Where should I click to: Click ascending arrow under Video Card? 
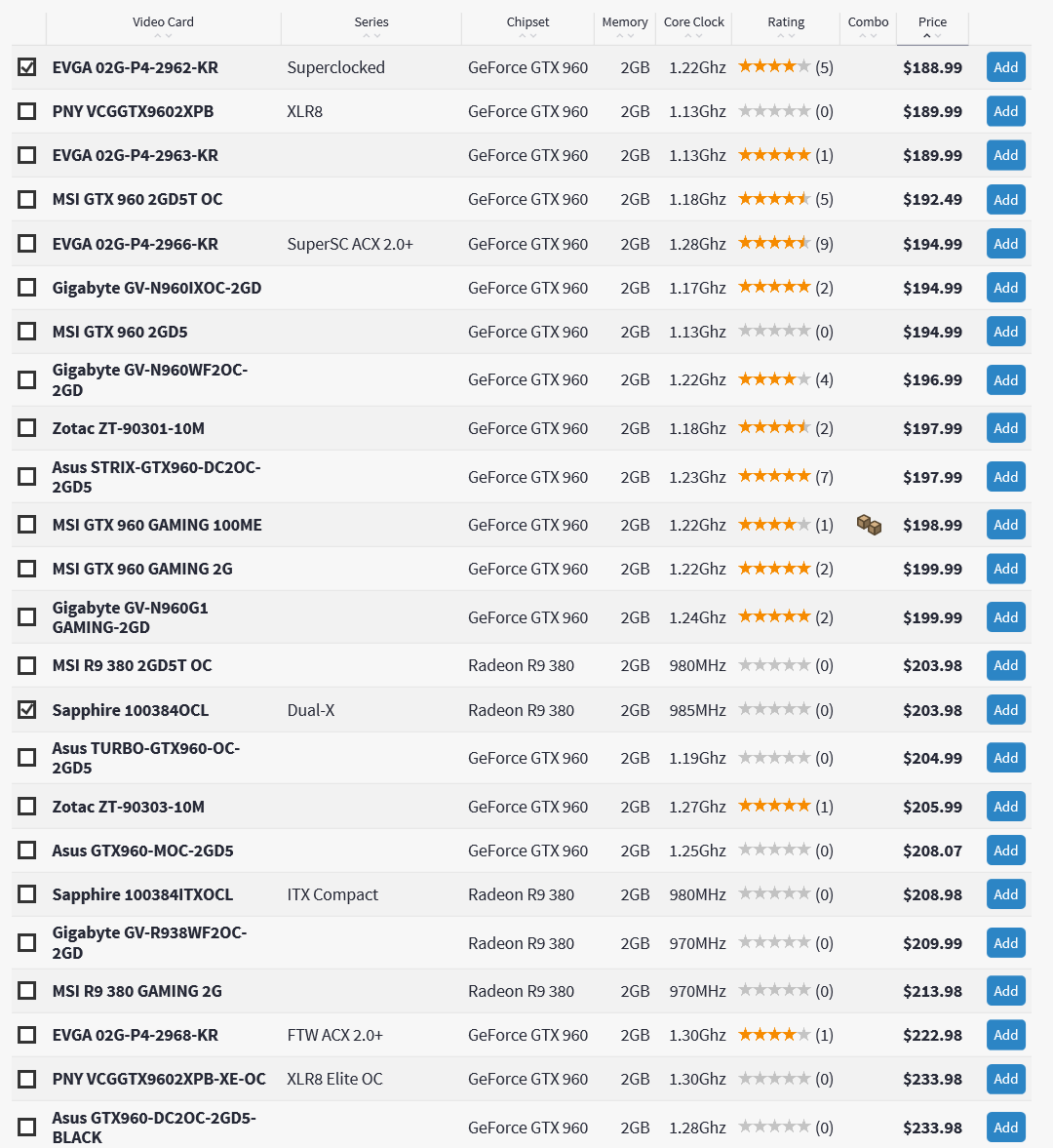coord(157,36)
